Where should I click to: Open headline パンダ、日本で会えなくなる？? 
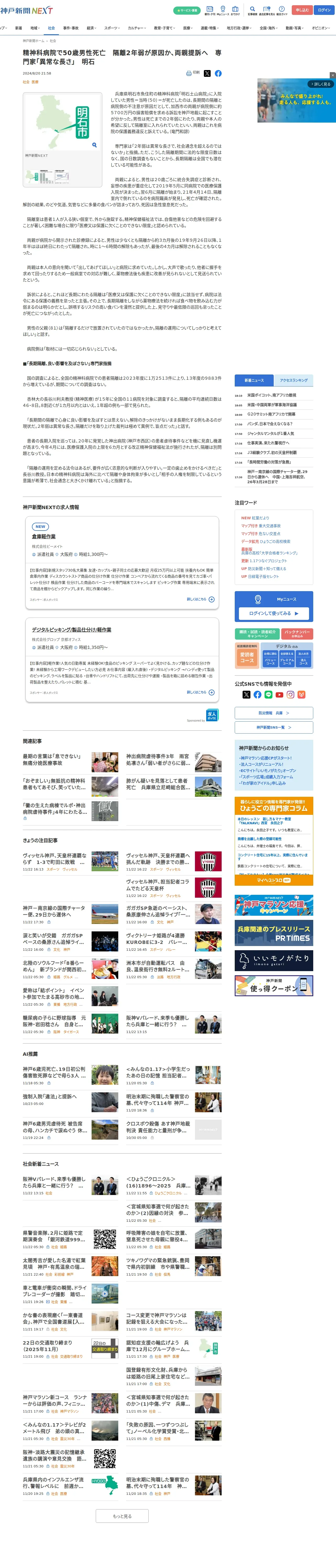click(x=270, y=424)
